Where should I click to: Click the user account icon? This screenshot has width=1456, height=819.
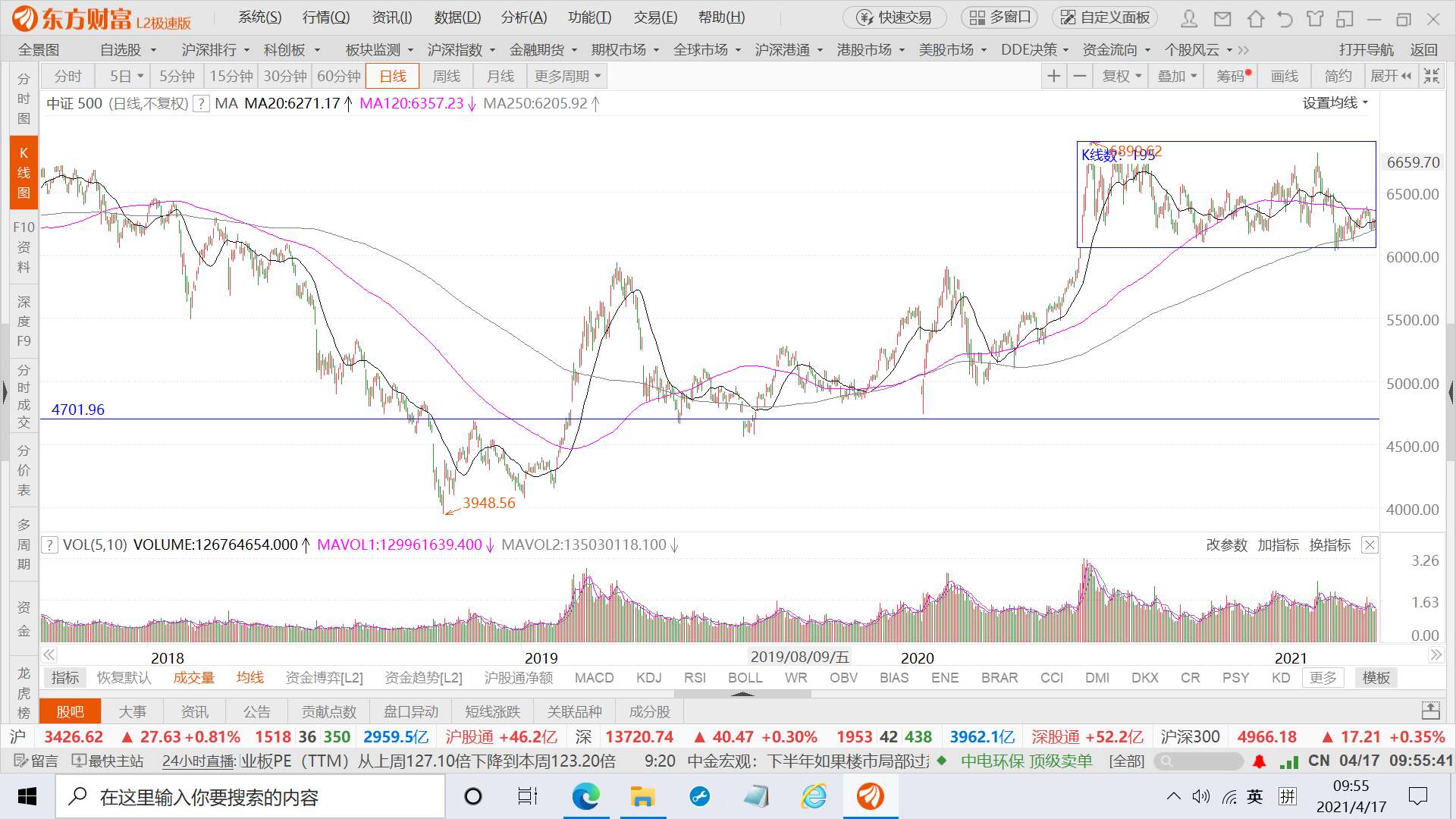[1189, 18]
